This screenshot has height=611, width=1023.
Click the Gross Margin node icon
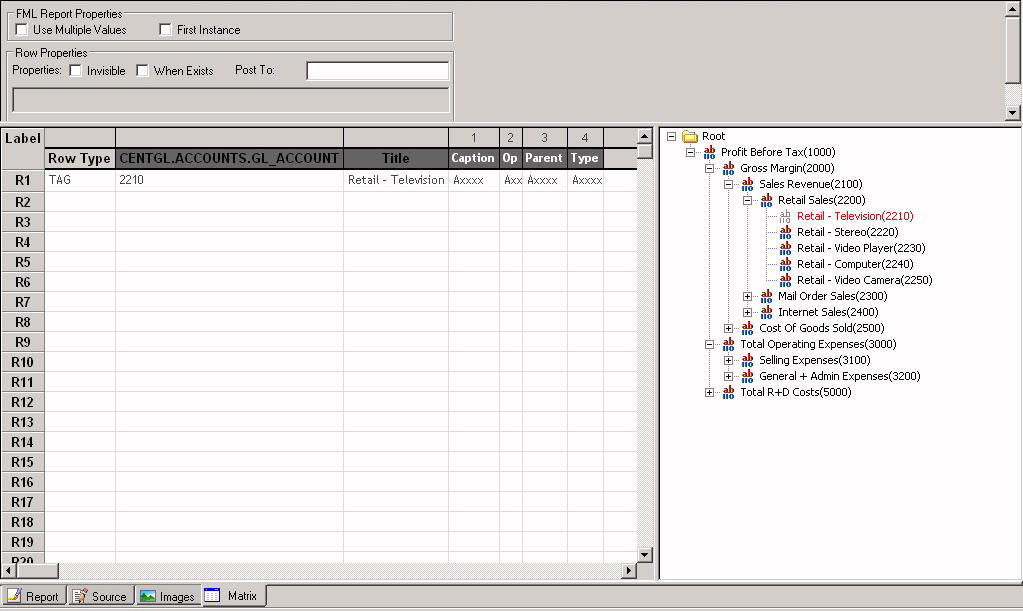[728, 168]
